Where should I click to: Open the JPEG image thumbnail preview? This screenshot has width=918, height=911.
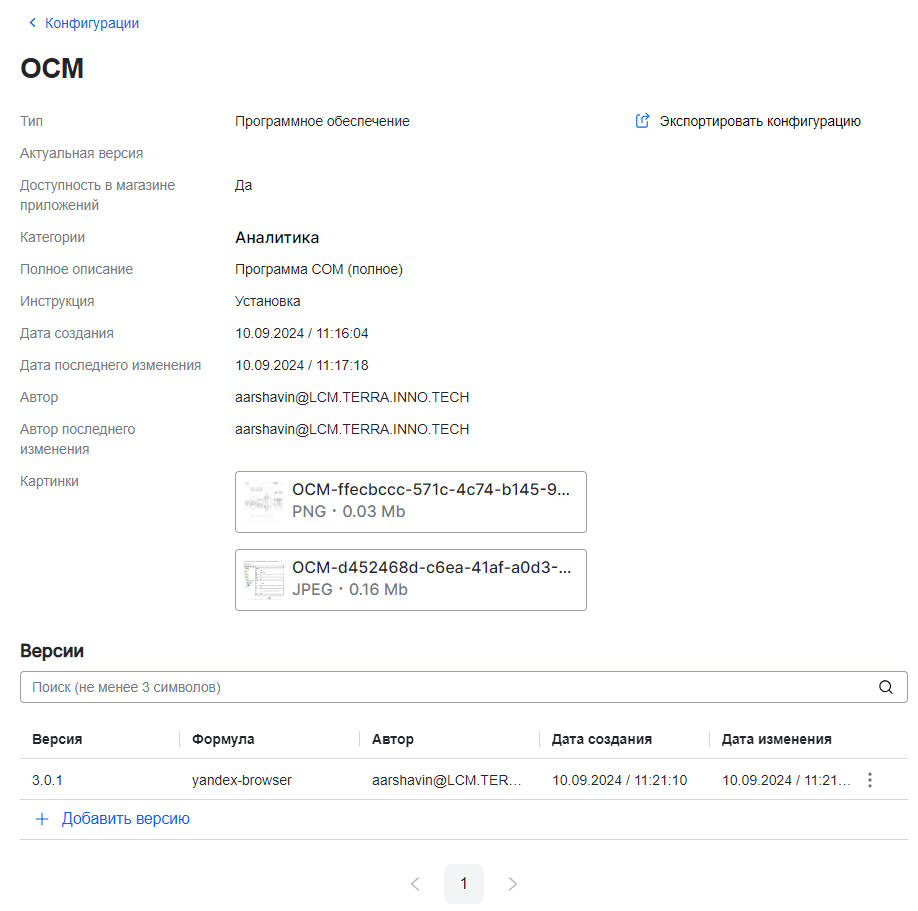pyautogui.click(x=264, y=580)
